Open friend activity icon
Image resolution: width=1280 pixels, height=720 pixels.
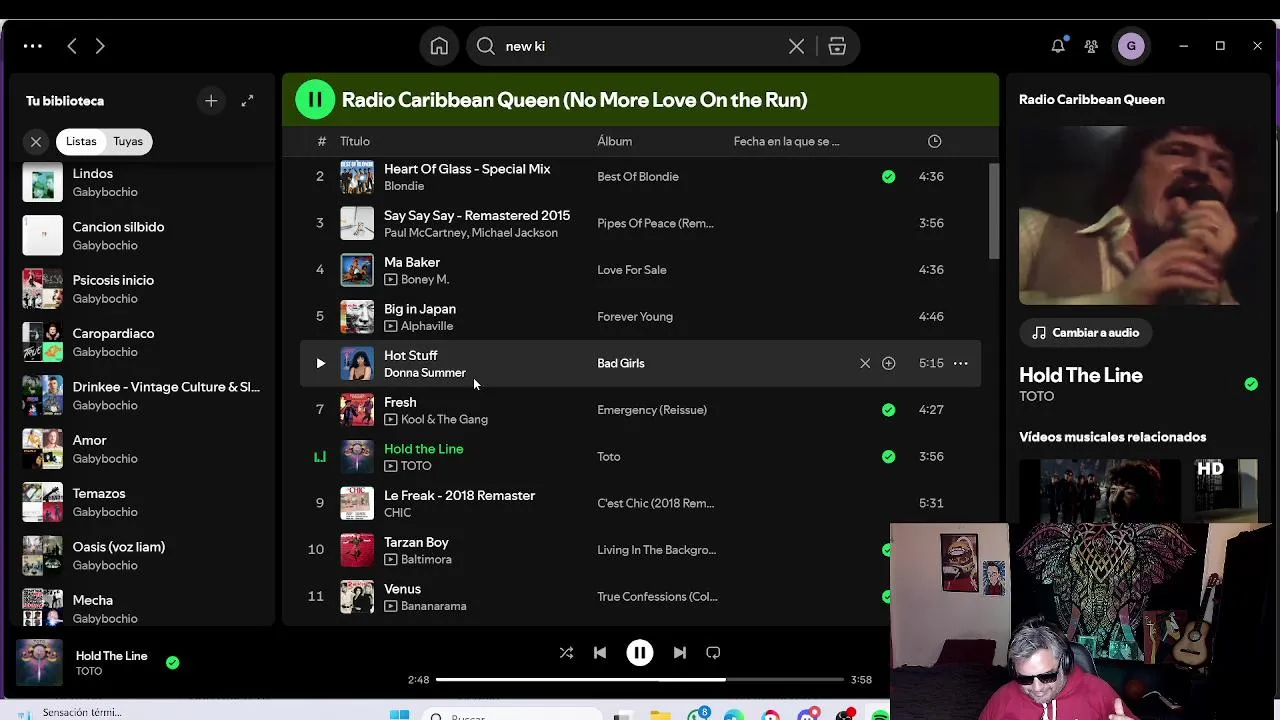(x=1091, y=46)
